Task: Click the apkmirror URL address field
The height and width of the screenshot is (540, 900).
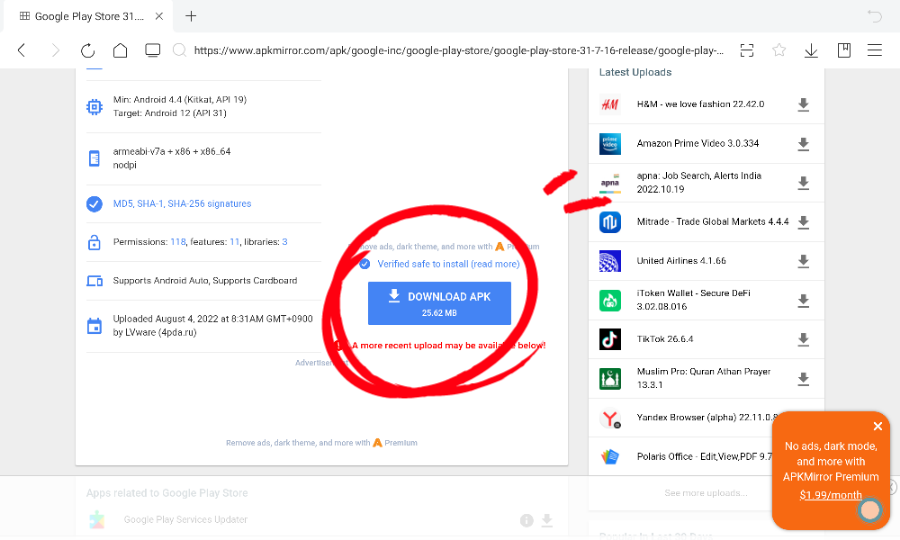Action: tap(459, 50)
